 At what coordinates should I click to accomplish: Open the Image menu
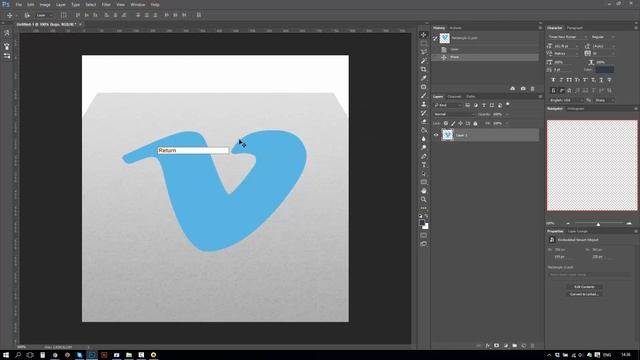[x=45, y=4]
